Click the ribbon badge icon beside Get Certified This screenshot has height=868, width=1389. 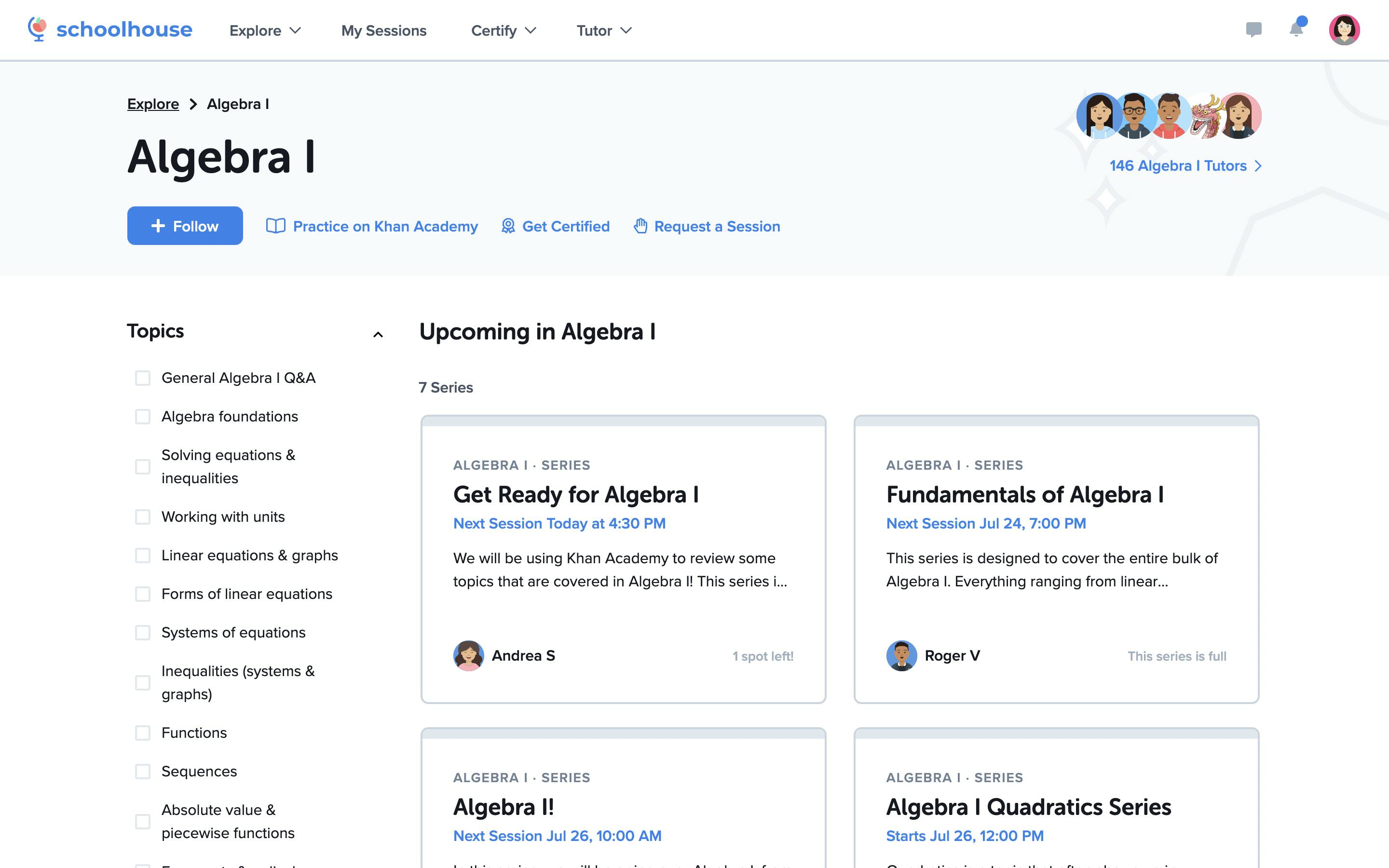508,226
